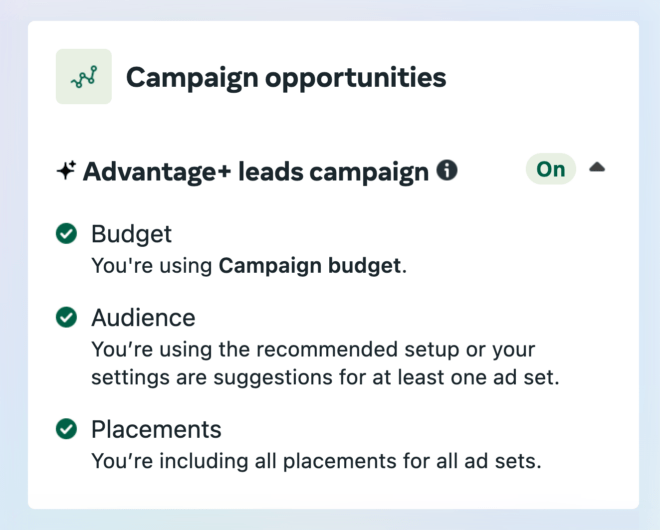The height and width of the screenshot is (530, 660).
Task: Toggle the green On status badge
Action: click(x=551, y=169)
